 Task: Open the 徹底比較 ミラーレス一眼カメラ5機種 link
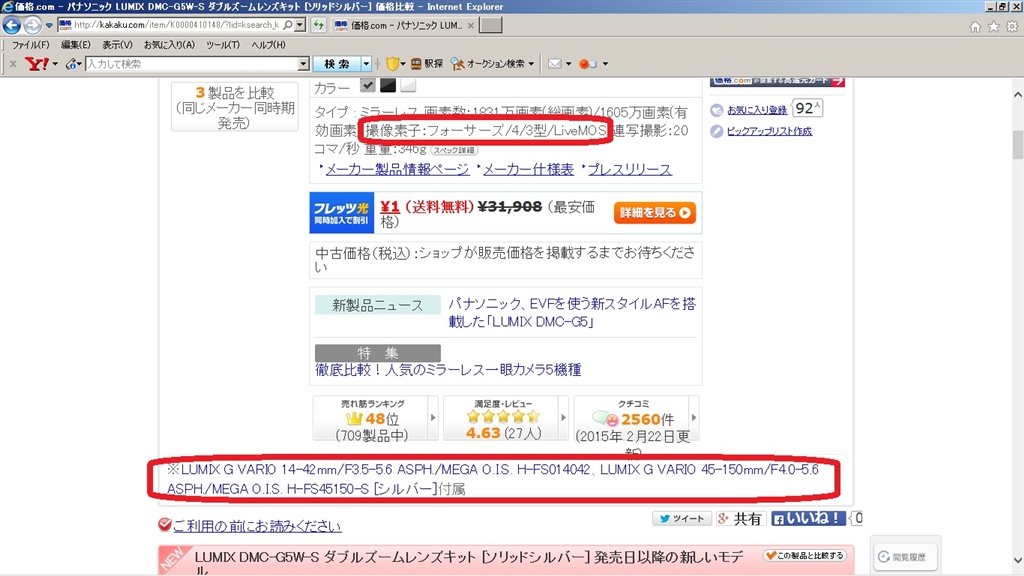pos(448,370)
